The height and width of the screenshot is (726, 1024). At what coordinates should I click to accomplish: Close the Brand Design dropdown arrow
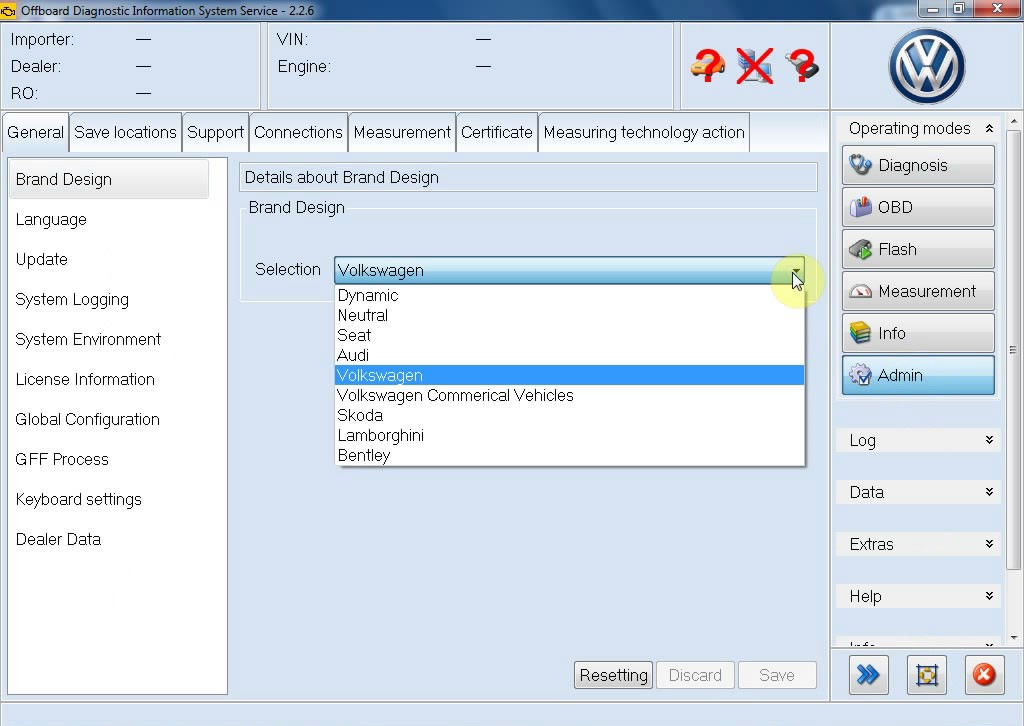coord(796,270)
